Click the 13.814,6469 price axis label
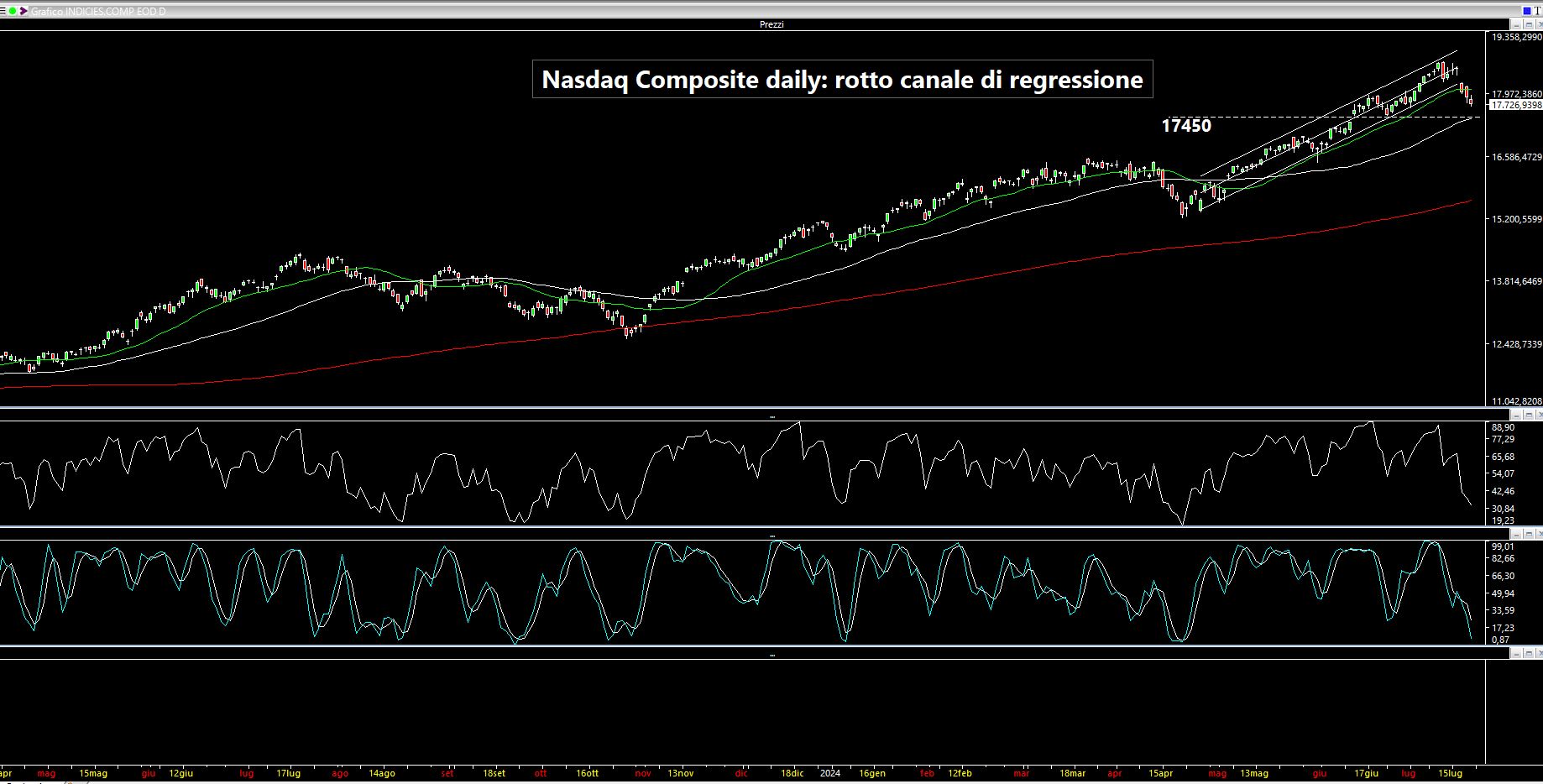Image resolution: width=1543 pixels, height=784 pixels. click(x=1516, y=281)
